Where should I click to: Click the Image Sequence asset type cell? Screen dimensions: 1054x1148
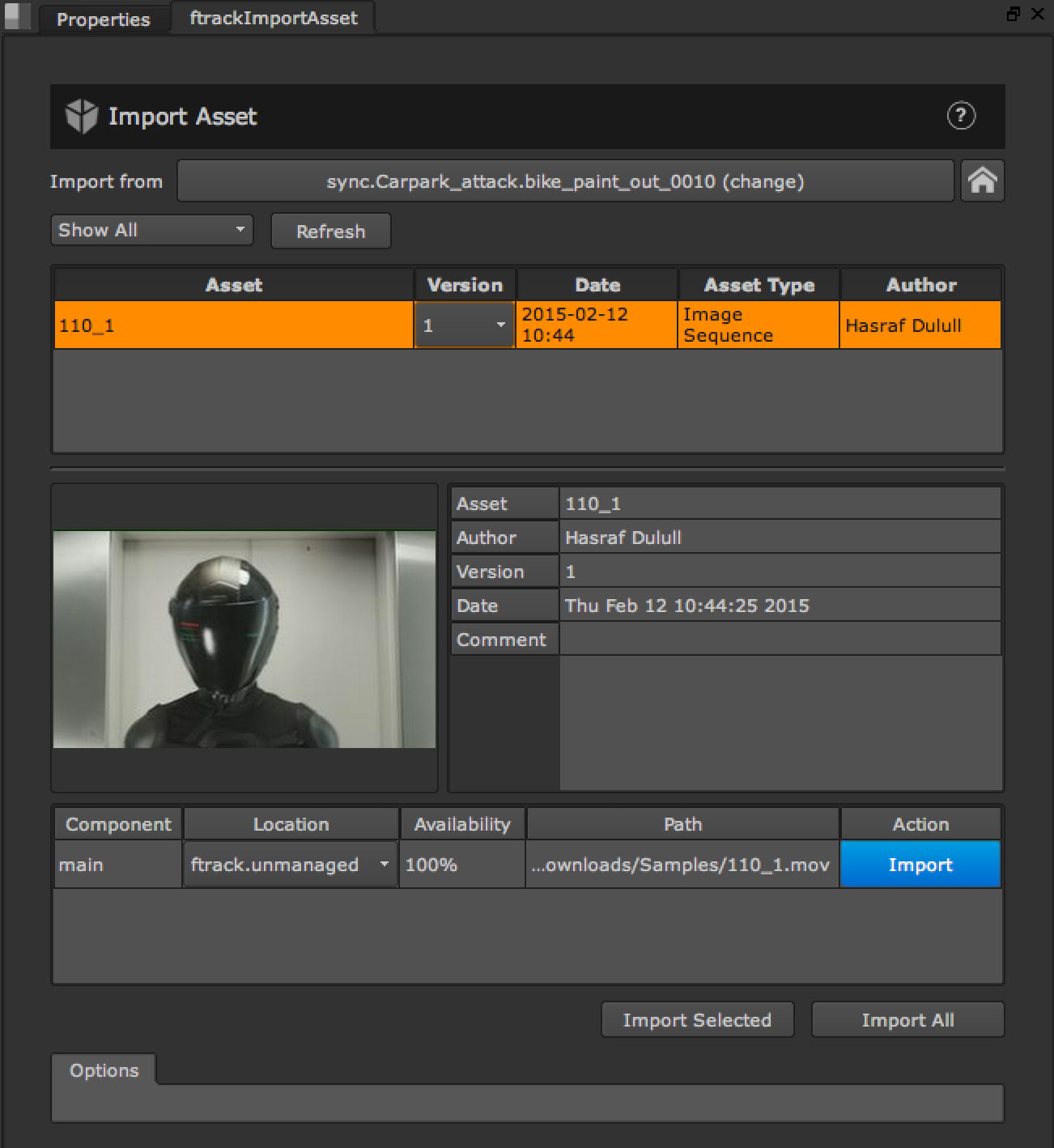click(759, 325)
